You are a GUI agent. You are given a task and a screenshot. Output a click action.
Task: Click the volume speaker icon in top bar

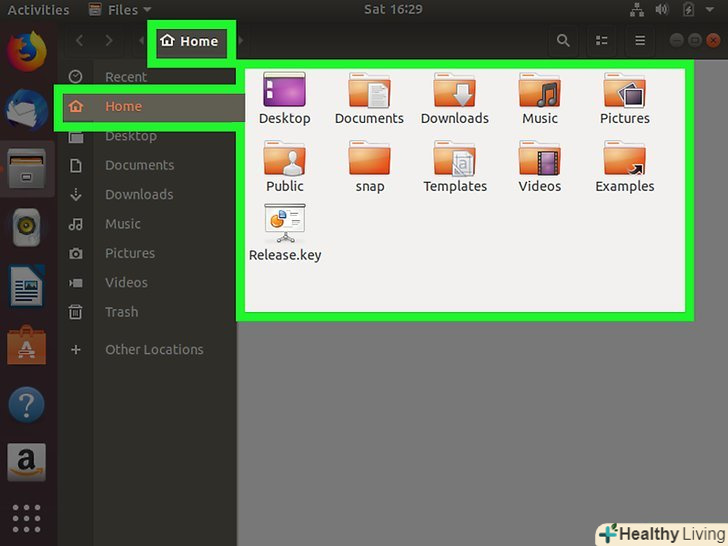pyautogui.click(x=662, y=9)
